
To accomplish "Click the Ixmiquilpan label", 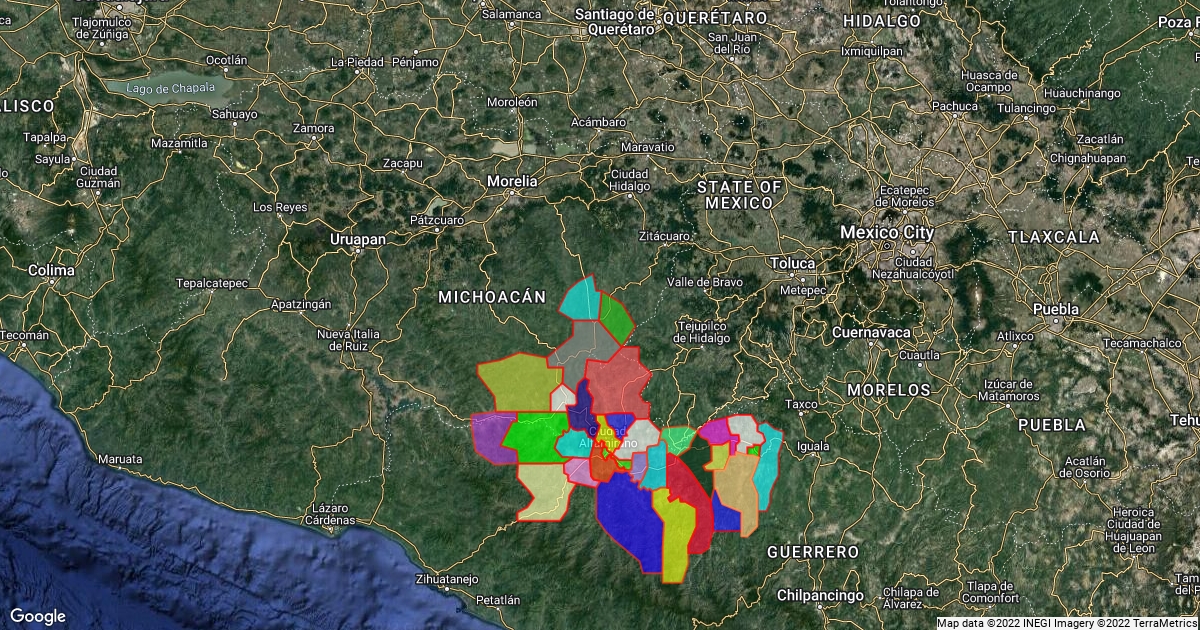I will [872, 50].
